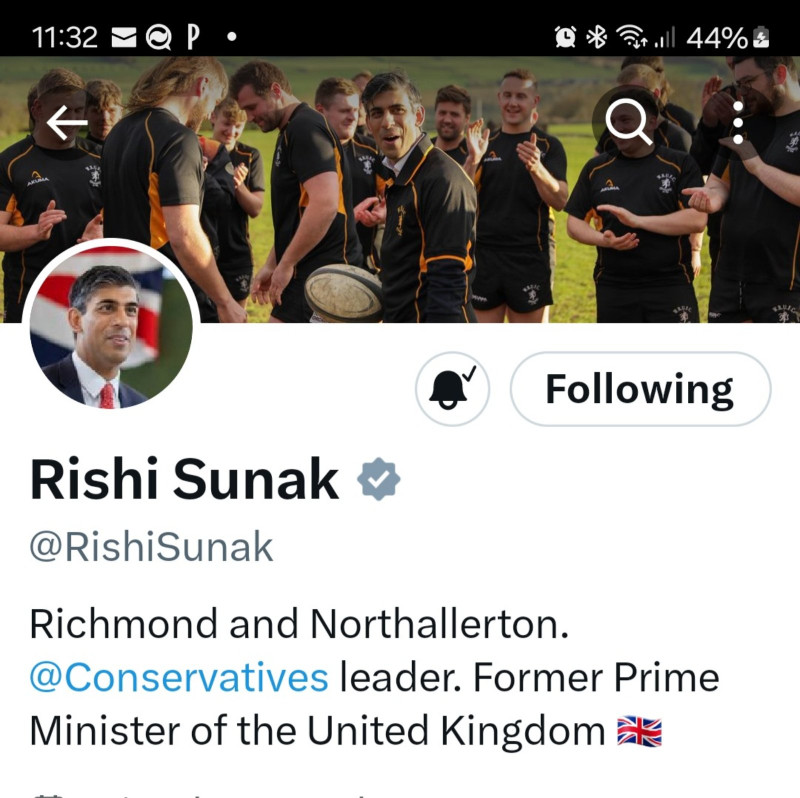
Task: Open the circular profile picture
Action: (111, 327)
